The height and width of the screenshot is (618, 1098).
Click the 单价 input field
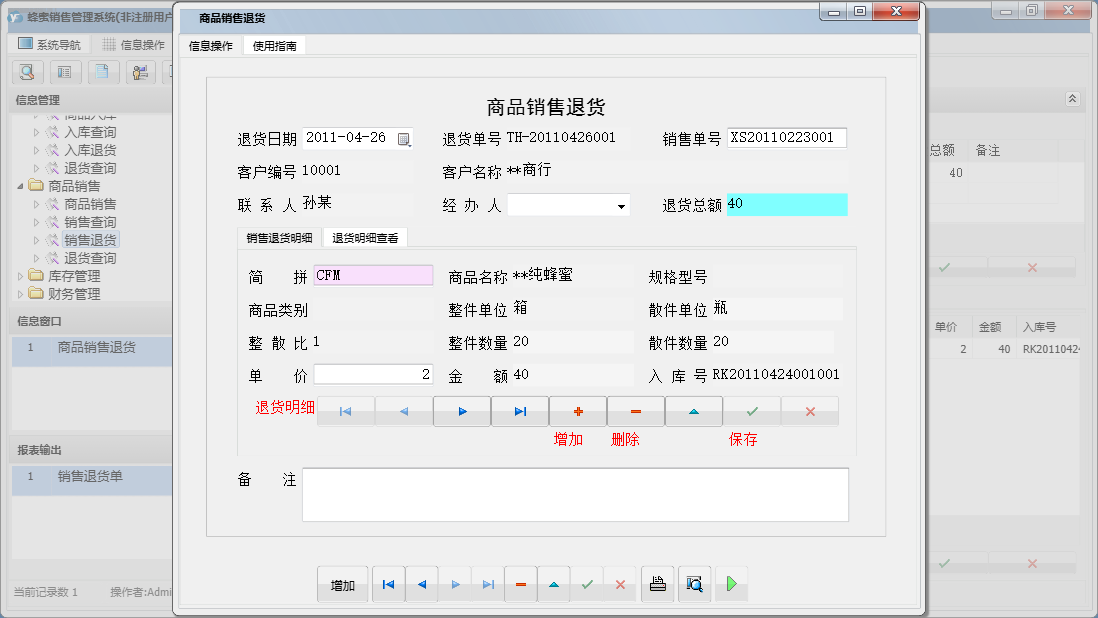[373, 374]
